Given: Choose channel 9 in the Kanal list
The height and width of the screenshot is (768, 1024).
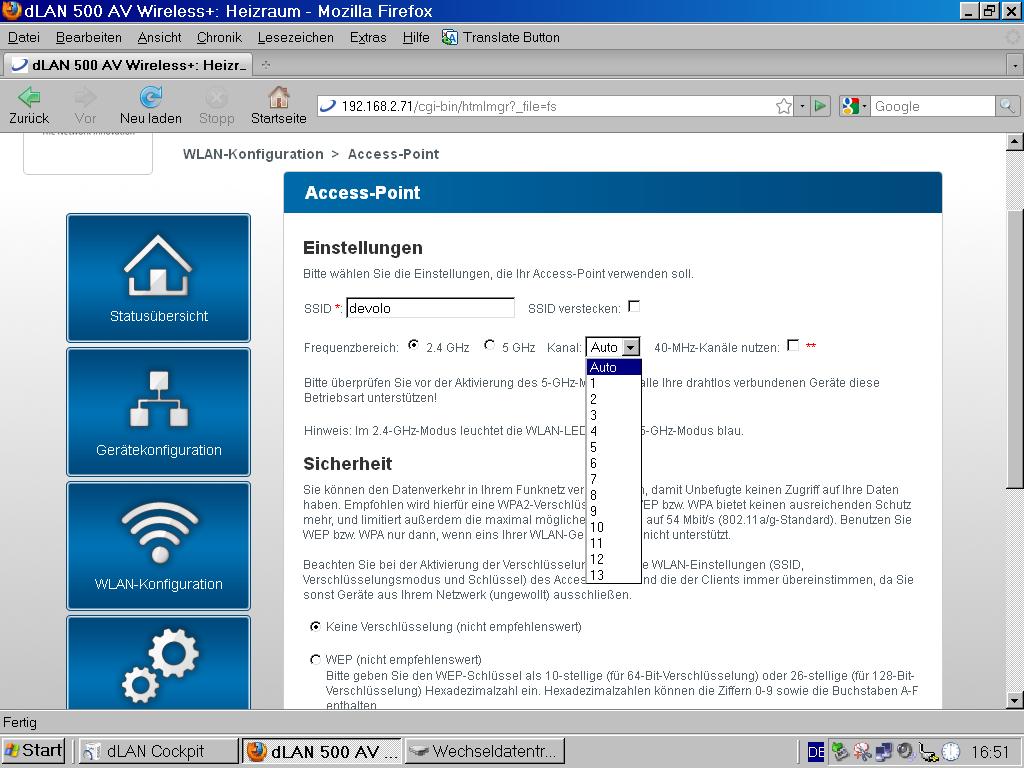Looking at the screenshot, I should pos(614,511).
